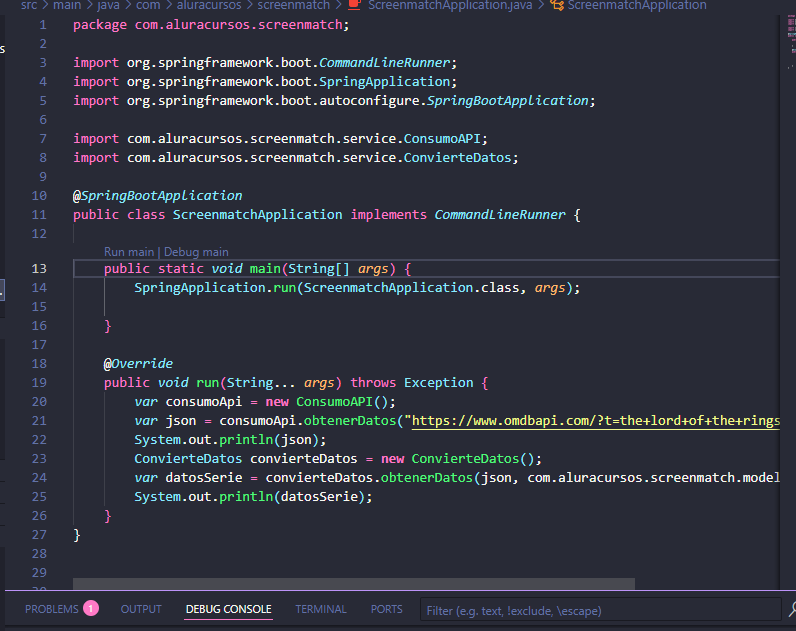Open the ScreenmatchApplication.java breadcrumb segment
This screenshot has width=796, height=631.
[450, 5]
